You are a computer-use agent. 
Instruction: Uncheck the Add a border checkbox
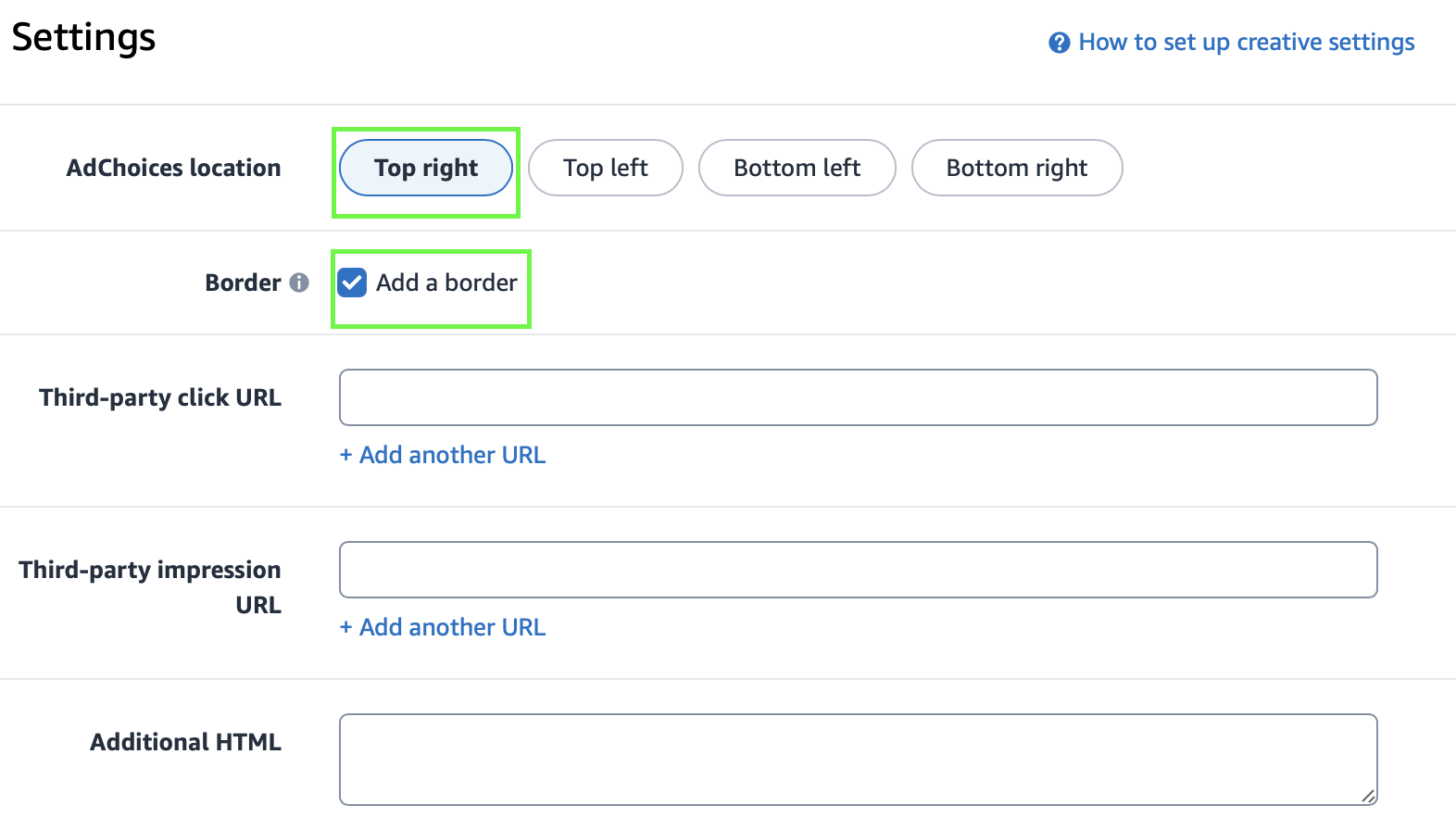tap(352, 283)
